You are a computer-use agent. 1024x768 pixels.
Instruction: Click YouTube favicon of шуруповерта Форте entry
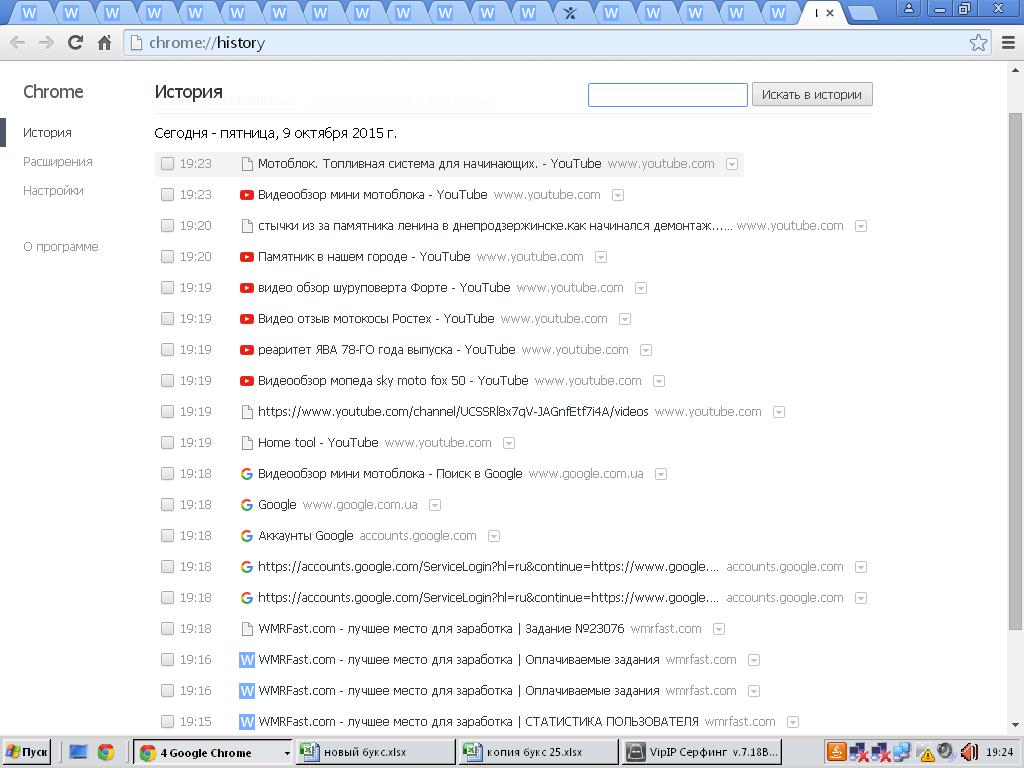coord(247,288)
